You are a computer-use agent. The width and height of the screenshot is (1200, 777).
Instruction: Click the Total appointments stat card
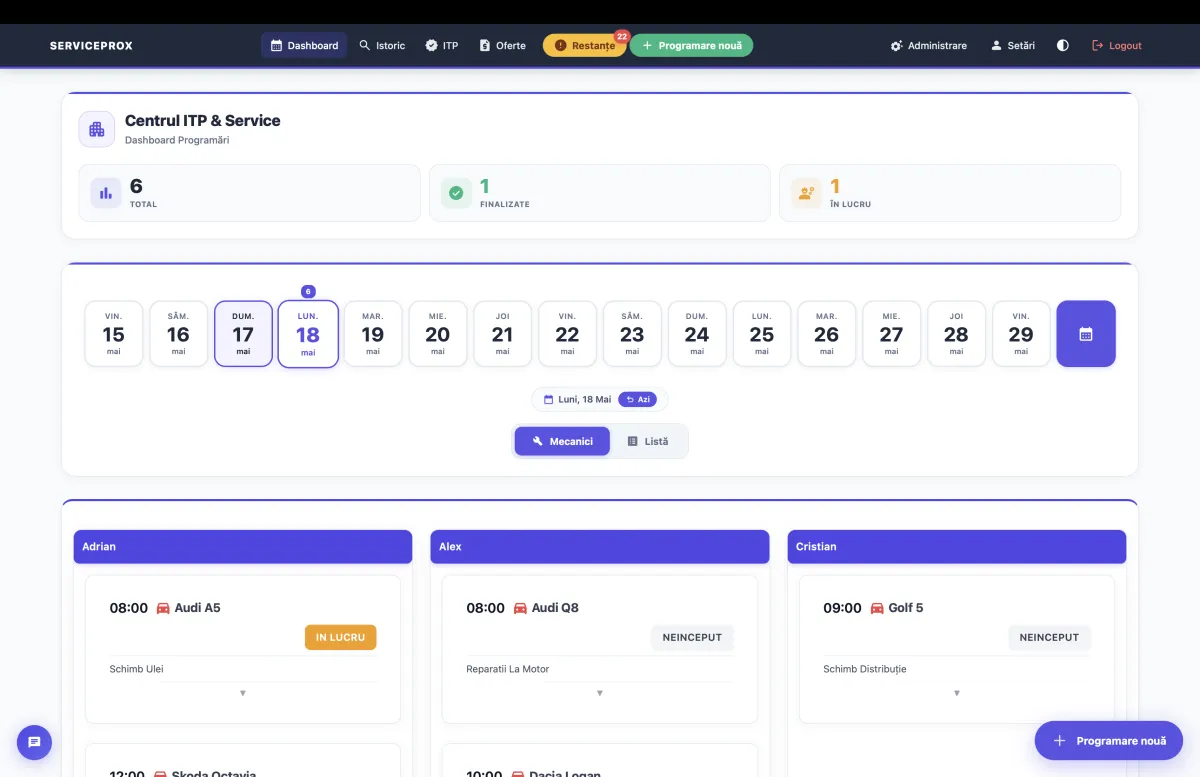(x=250, y=193)
